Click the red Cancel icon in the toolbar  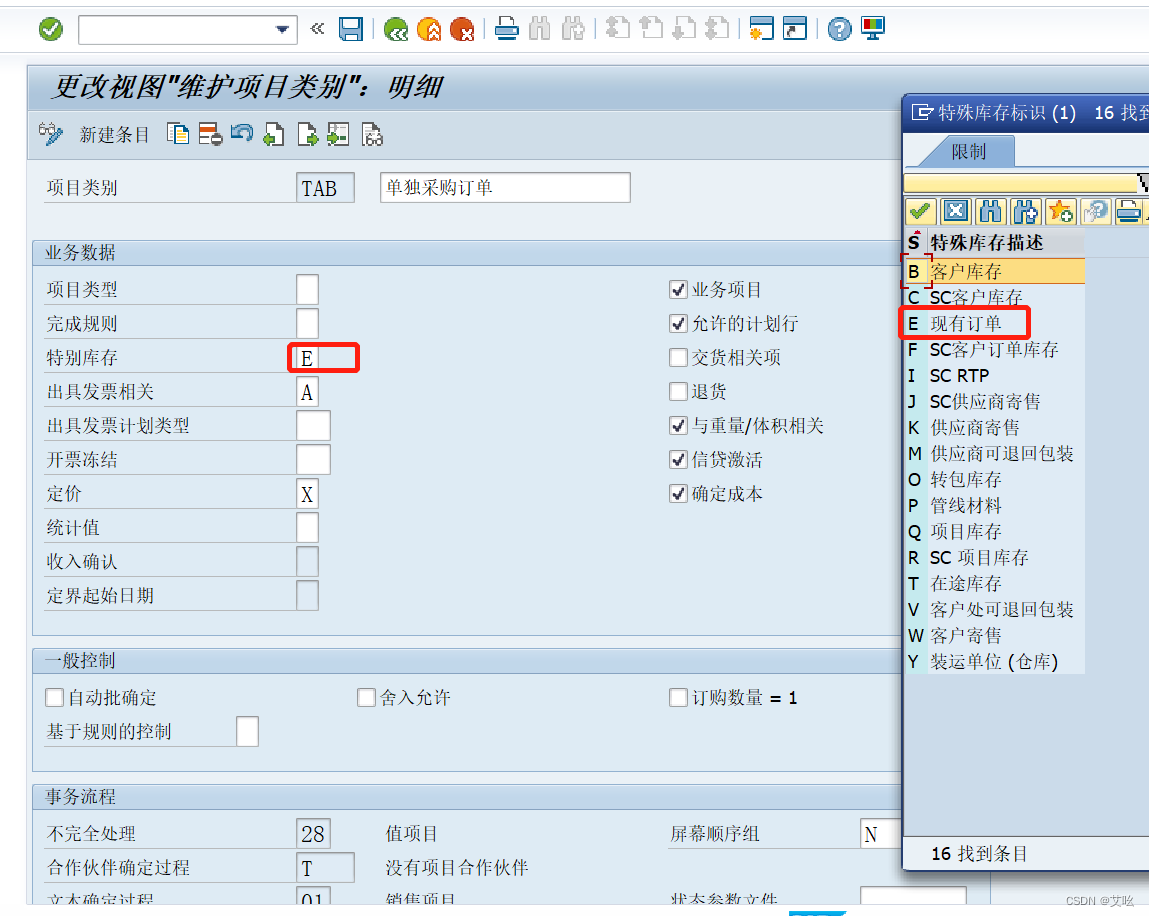coord(463,28)
